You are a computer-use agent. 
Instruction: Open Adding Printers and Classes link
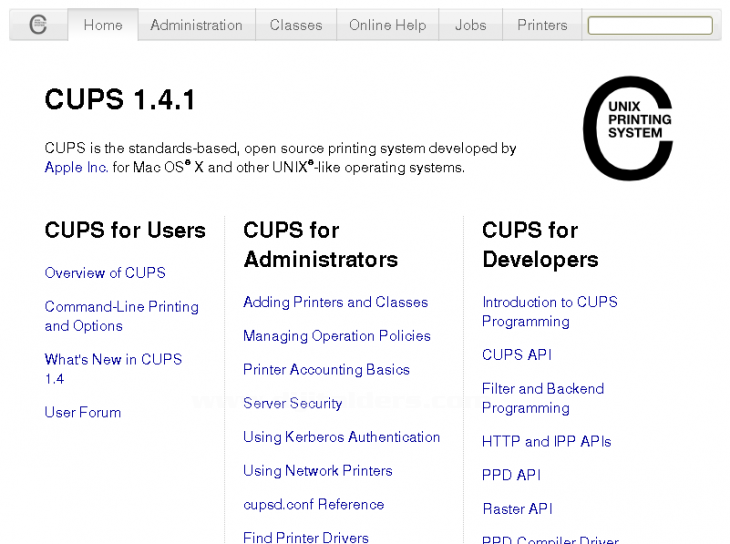coord(335,302)
